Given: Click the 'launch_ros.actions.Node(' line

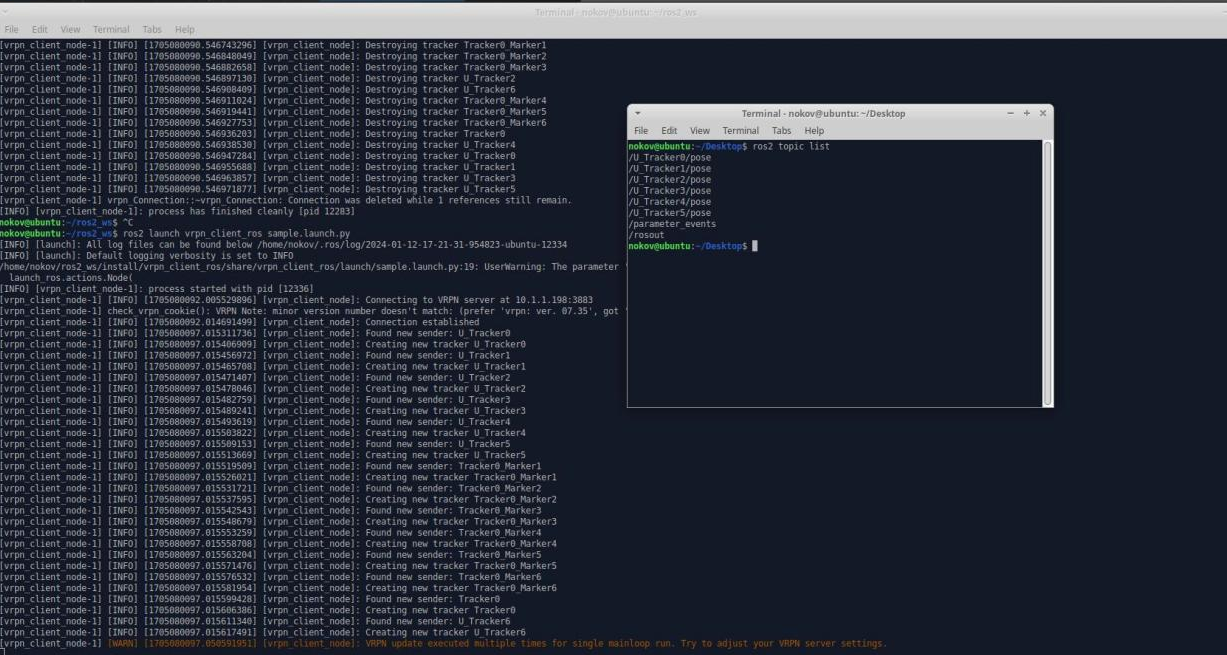Looking at the screenshot, I should tap(70, 277).
